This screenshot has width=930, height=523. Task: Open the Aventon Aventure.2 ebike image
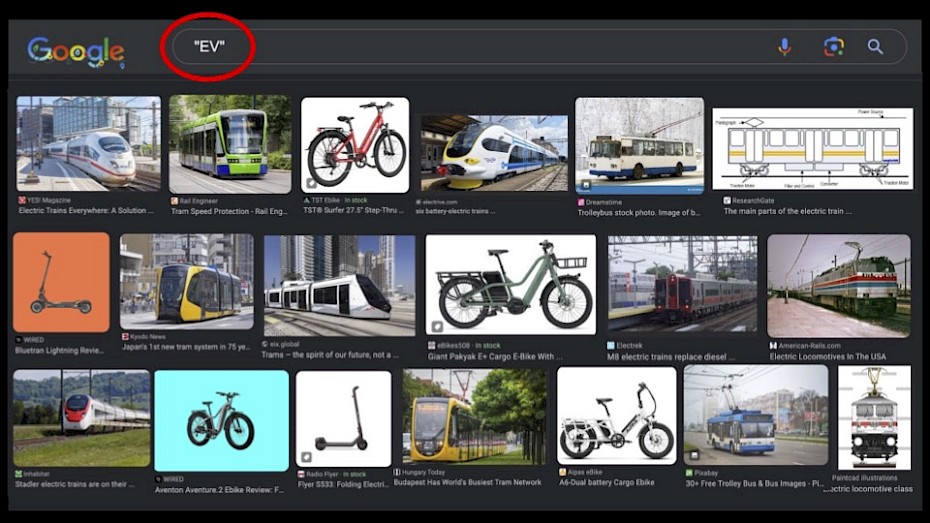pyautogui.click(x=221, y=420)
